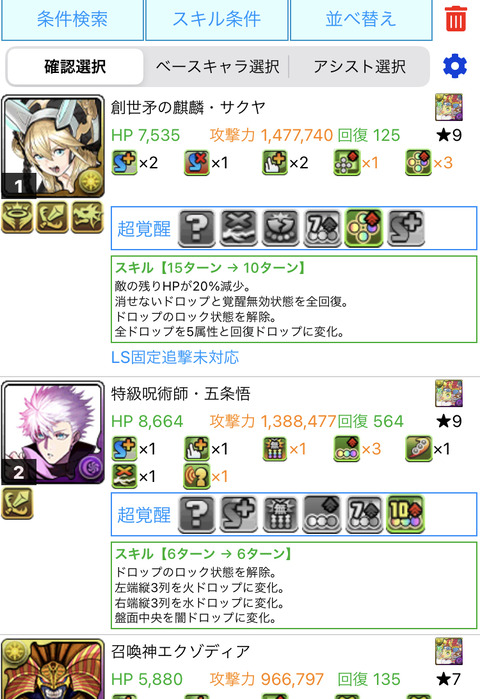Pick the greyed skill boost+ super awakening for Gojo
The image size is (480, 699).
pyautogui.click(x=239, y=514)
